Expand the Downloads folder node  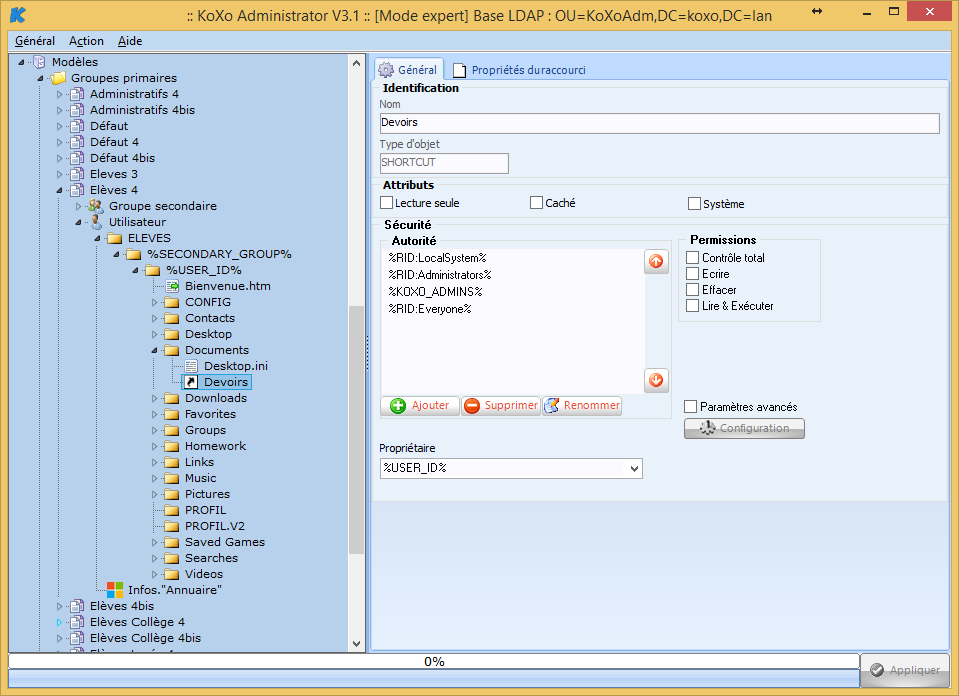[154, 398]
